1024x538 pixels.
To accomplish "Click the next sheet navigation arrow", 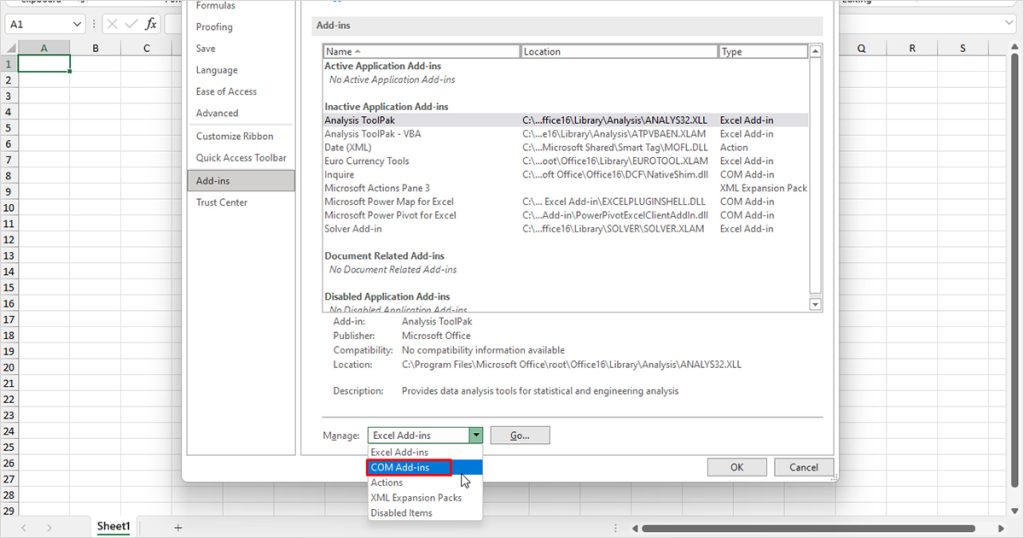I will (49, 528).
